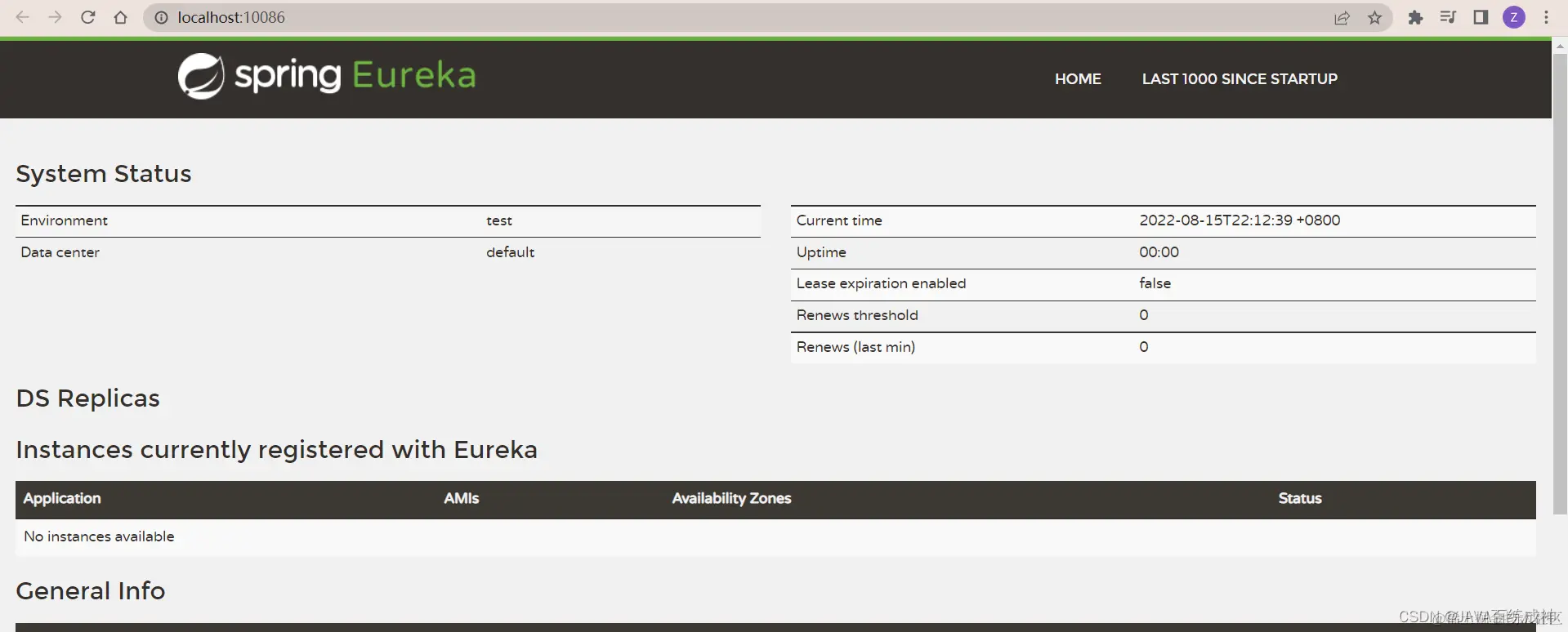Bookmark this page with the star icon
1568x632 pixels.
(x=1374, y=17)
